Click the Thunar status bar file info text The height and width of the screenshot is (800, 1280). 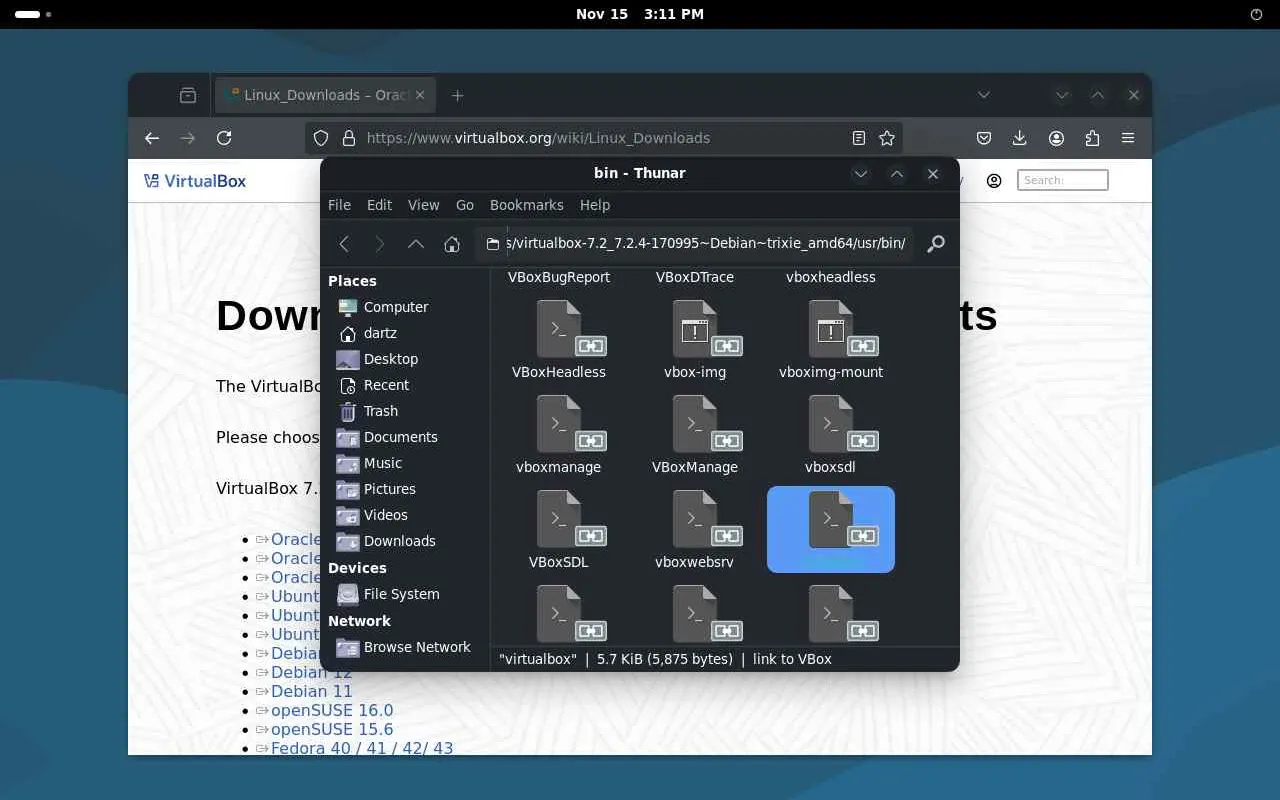665,659
